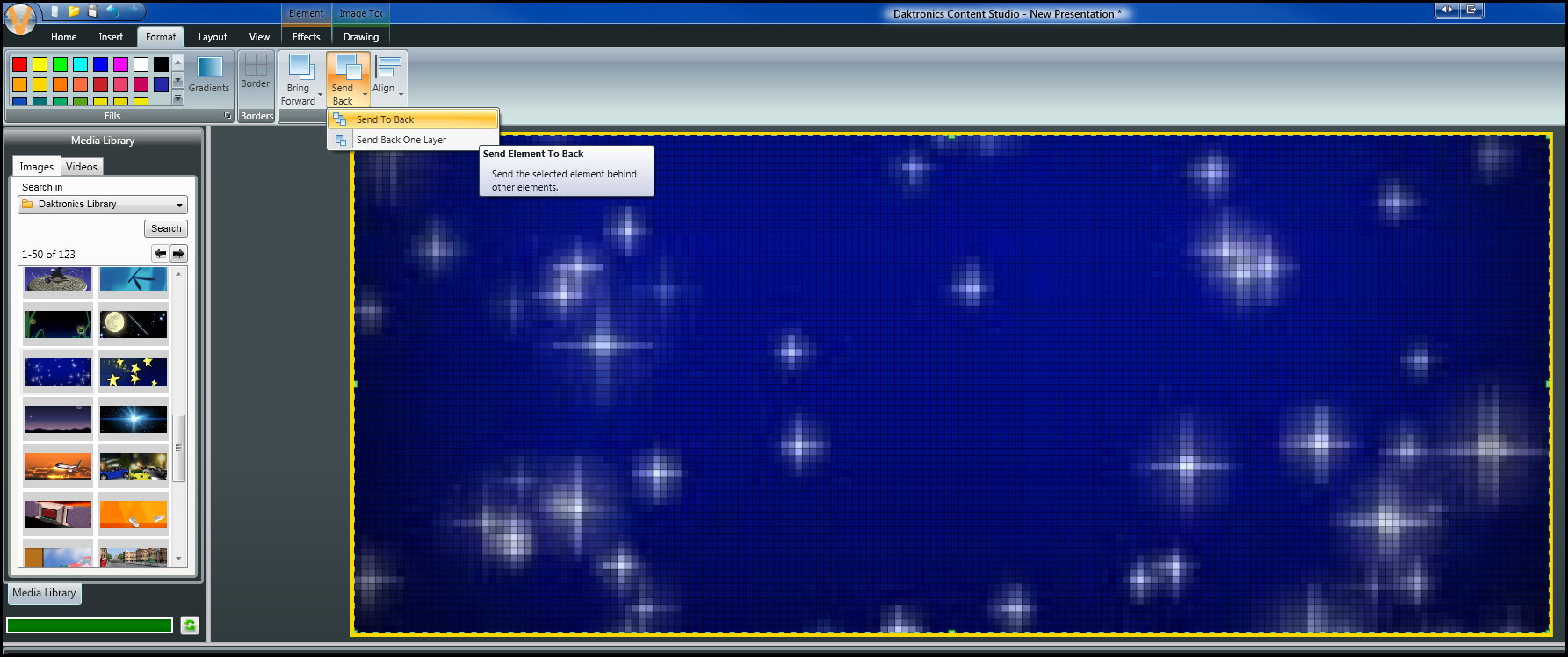Click the Open folder icon in quick access toolbar

click(74, 11)
